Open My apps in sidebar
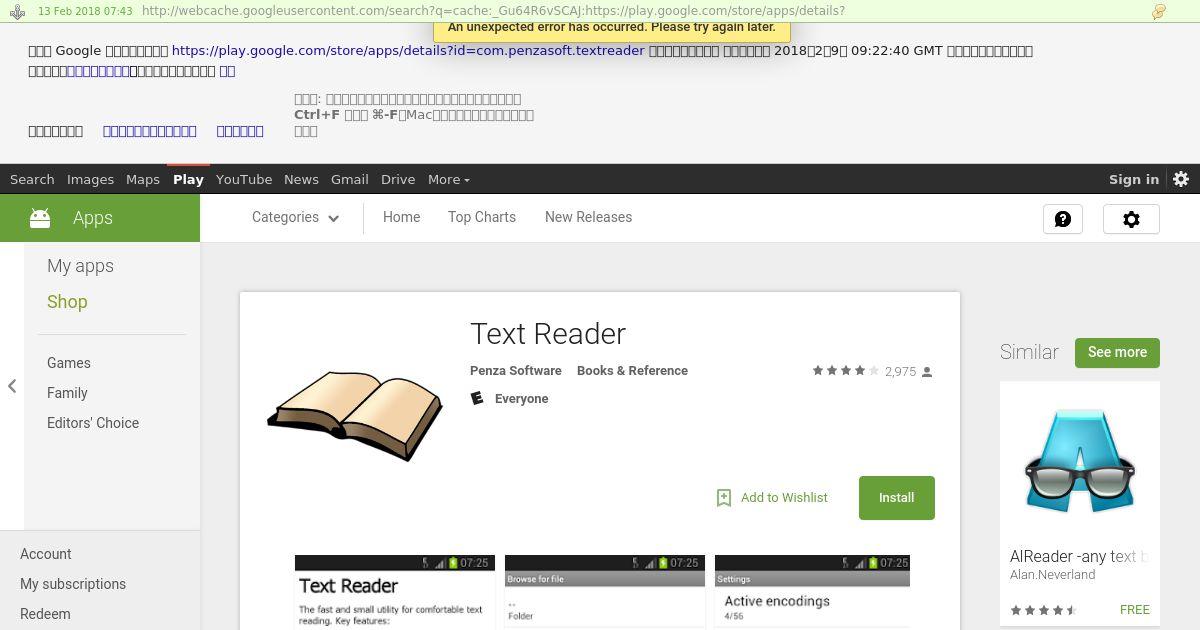The width and height of the screenshot is (1200, 630). pos(80,266)
